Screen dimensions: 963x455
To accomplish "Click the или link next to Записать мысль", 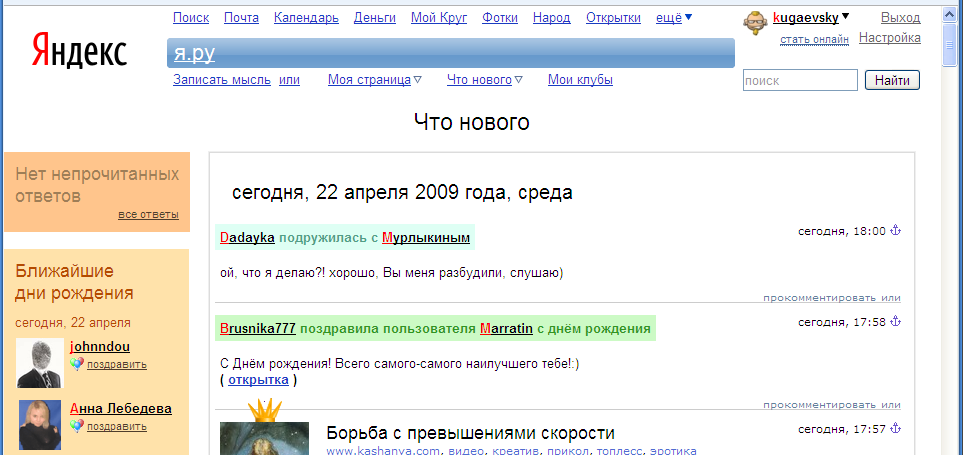I will 289,80.
